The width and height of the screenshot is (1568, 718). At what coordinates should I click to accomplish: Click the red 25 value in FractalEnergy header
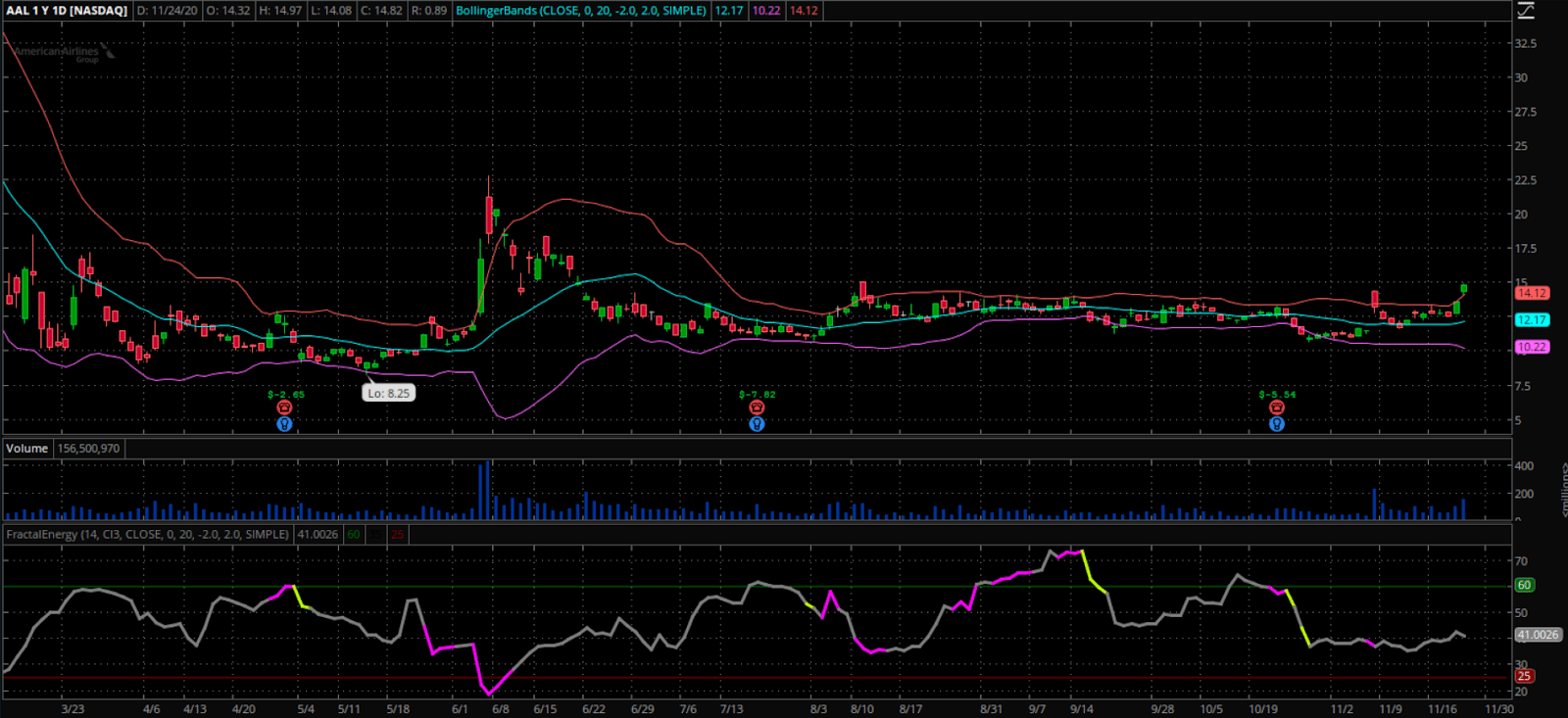pos(397,535)
